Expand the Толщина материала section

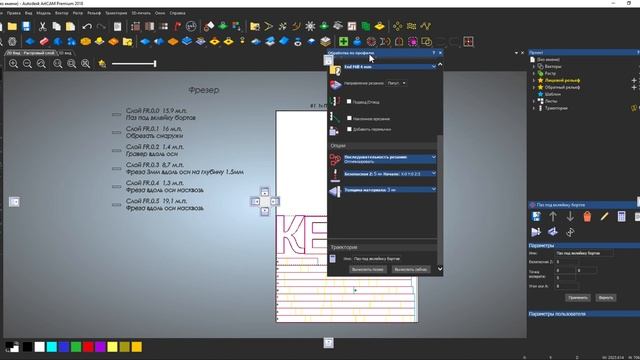tap(433, 189)
